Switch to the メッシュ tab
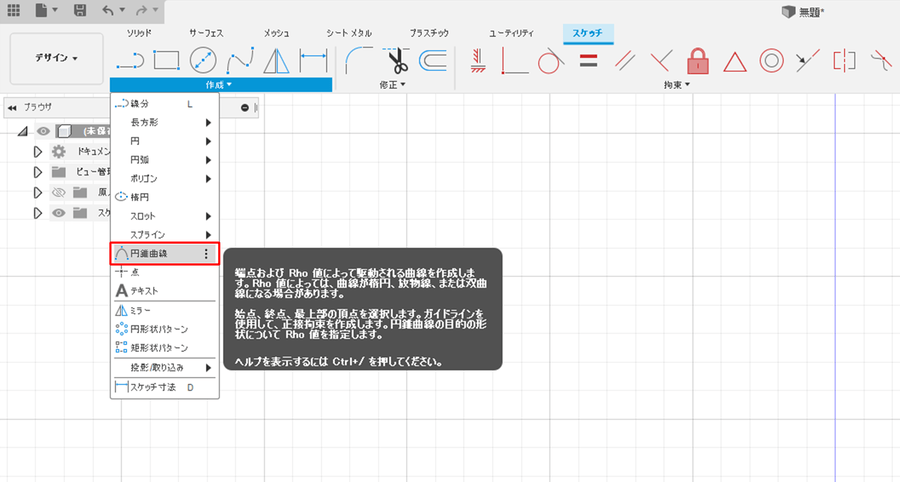The image size is (900, 482). click(276, 33)
